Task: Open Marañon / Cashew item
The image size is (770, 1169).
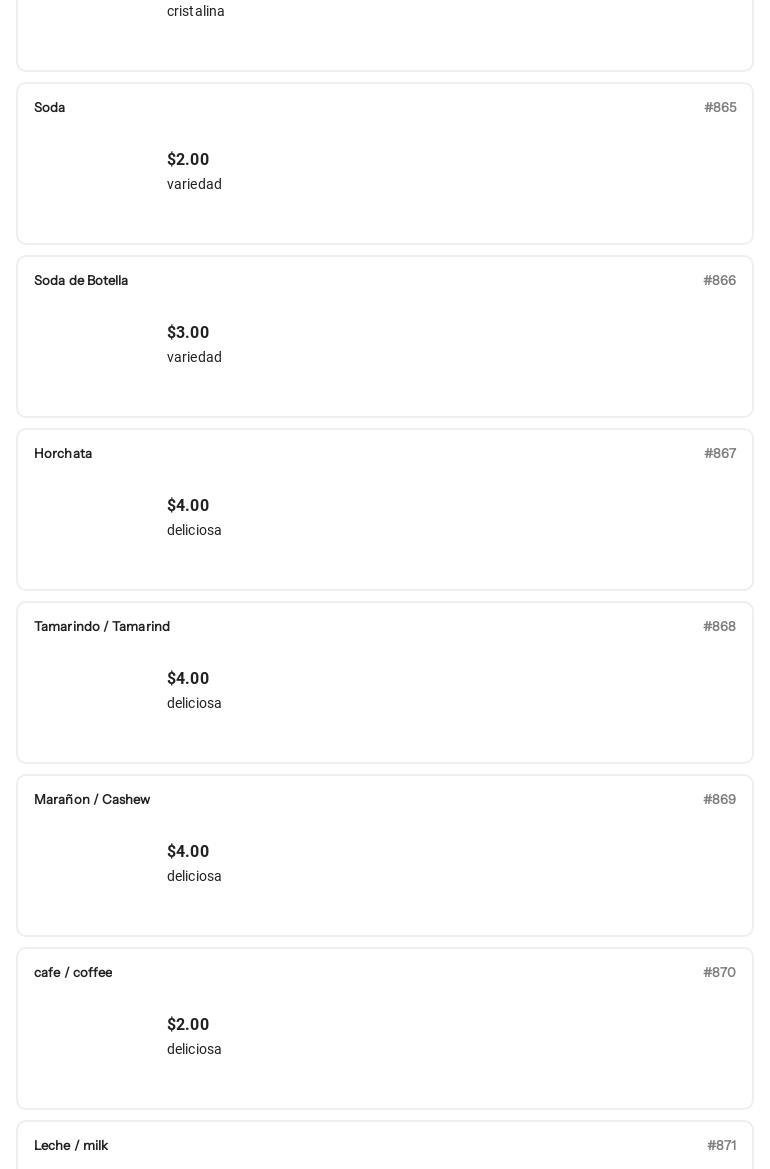Action: point(92,799)
